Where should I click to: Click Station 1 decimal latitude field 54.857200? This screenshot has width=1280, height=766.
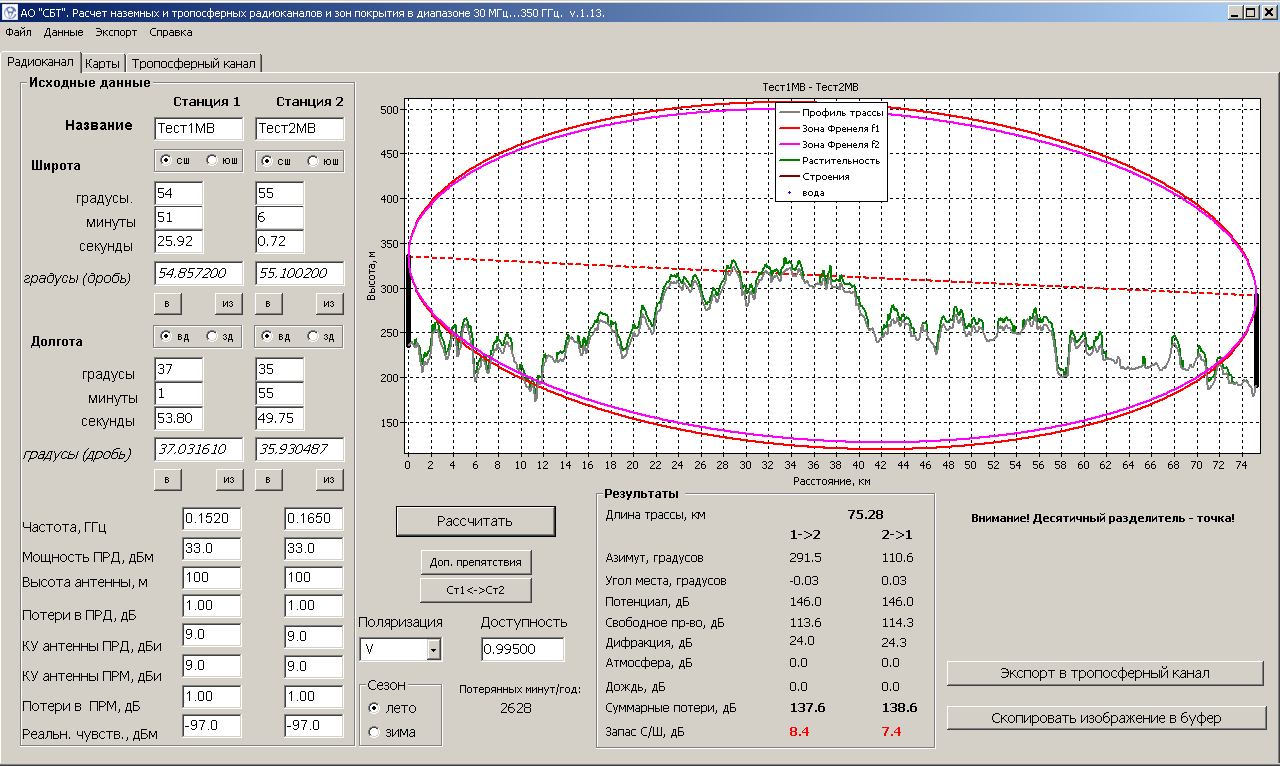pyautogui.click(x=199, y=274)
